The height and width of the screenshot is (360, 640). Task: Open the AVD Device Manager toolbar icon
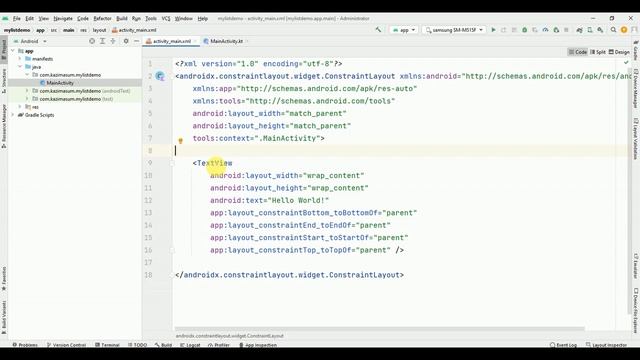(x=590, y=30)
